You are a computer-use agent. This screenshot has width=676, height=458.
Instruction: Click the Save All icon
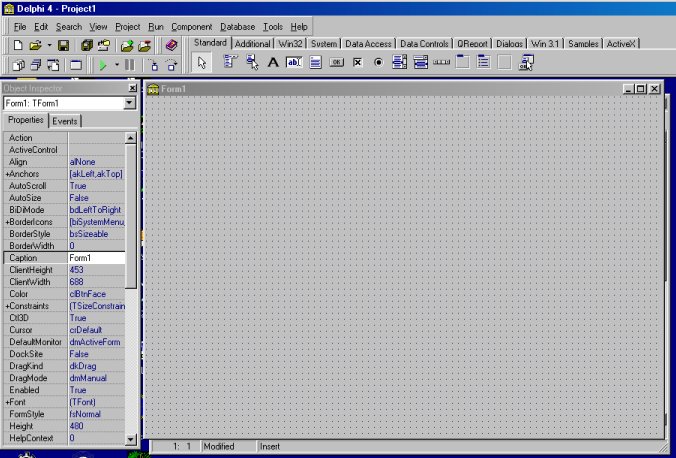coord(87,45)
